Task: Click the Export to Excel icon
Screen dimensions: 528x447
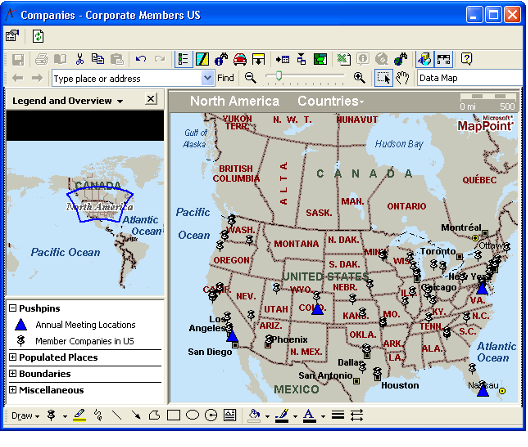Action: pos(344,59)
